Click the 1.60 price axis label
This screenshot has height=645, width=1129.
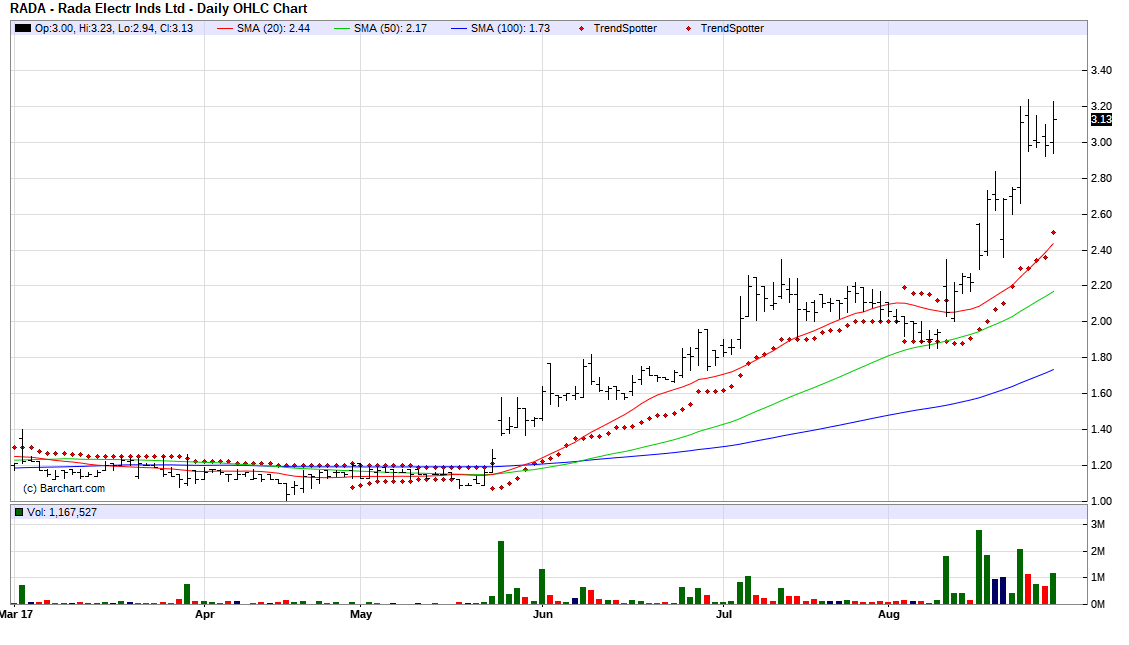[1101, 394]
